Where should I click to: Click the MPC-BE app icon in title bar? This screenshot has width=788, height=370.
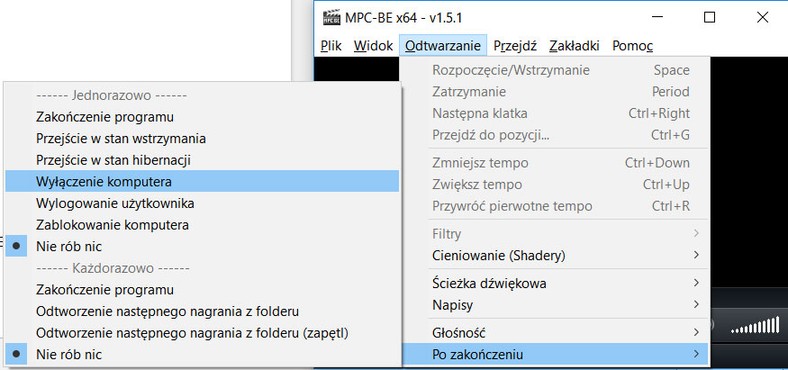(331, 18)
